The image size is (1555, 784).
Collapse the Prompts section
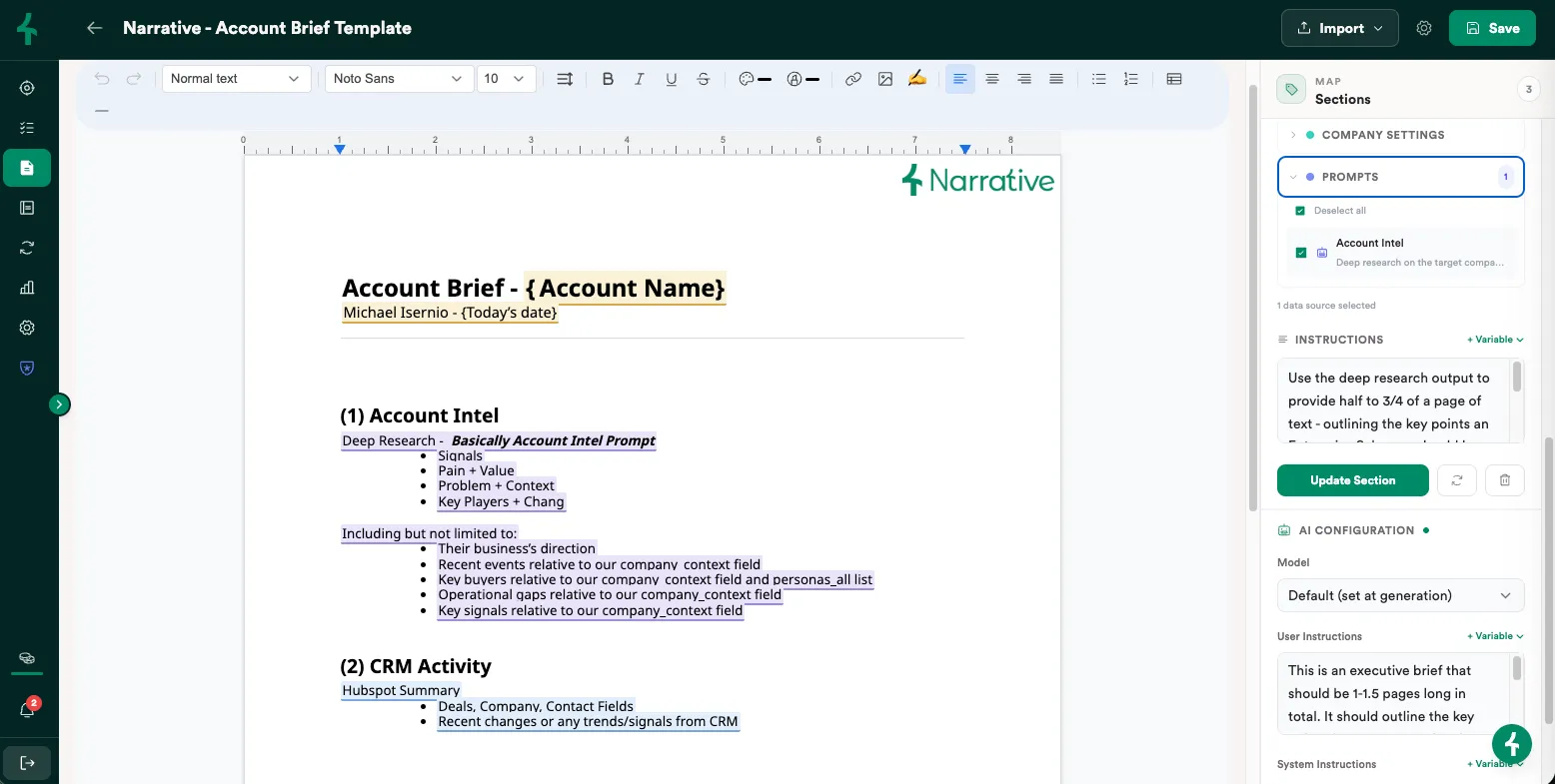point(1401,177)
